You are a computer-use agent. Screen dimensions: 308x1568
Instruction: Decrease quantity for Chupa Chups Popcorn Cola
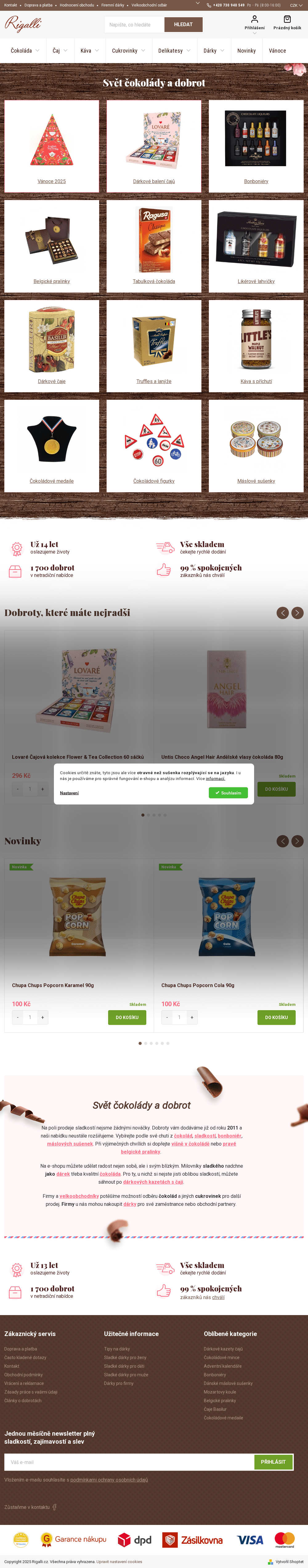[167, 1017]
